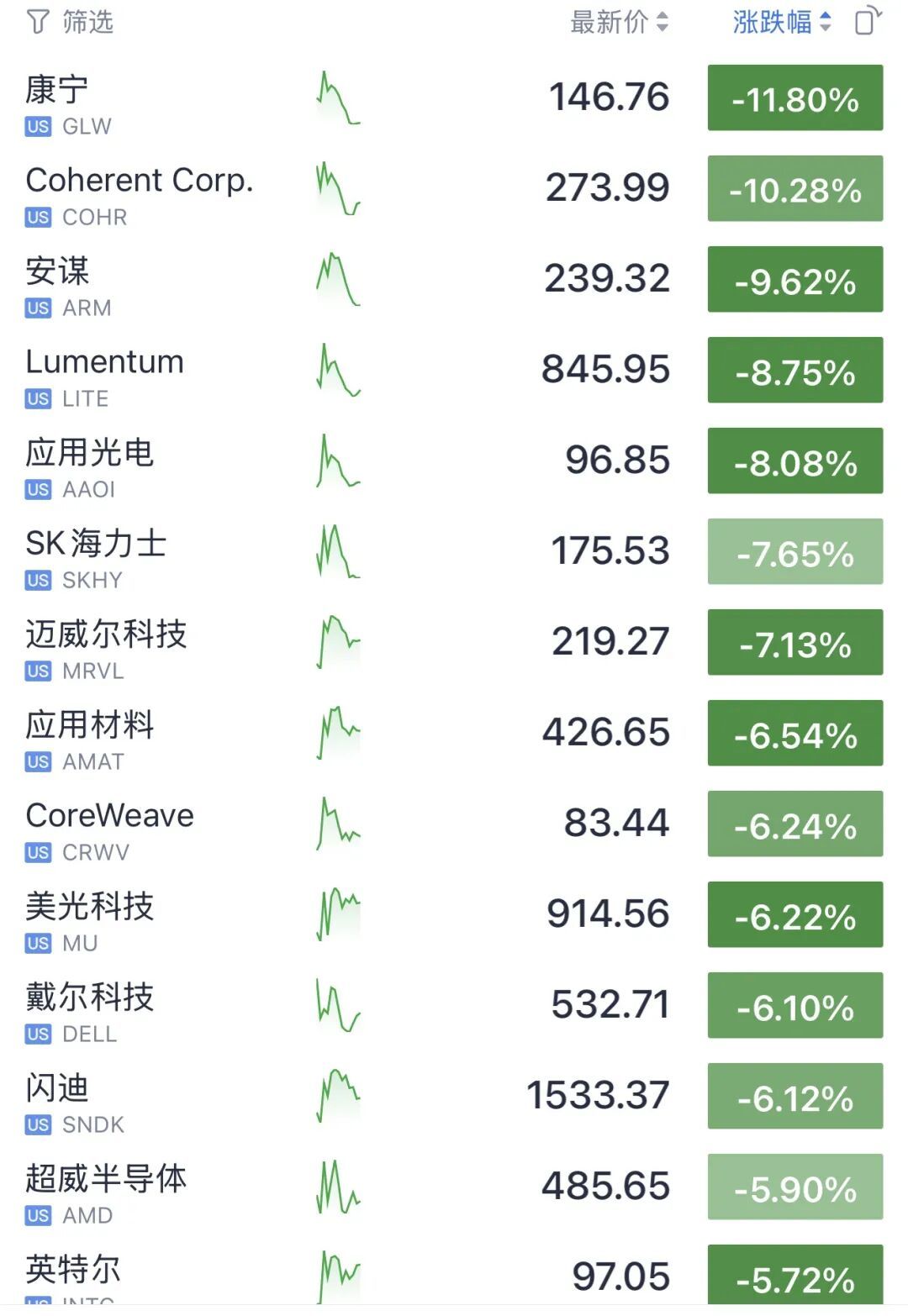Screen dimensions: 908x1316
Task: Open the CoreWeave stock row
Action: [454, 824]
